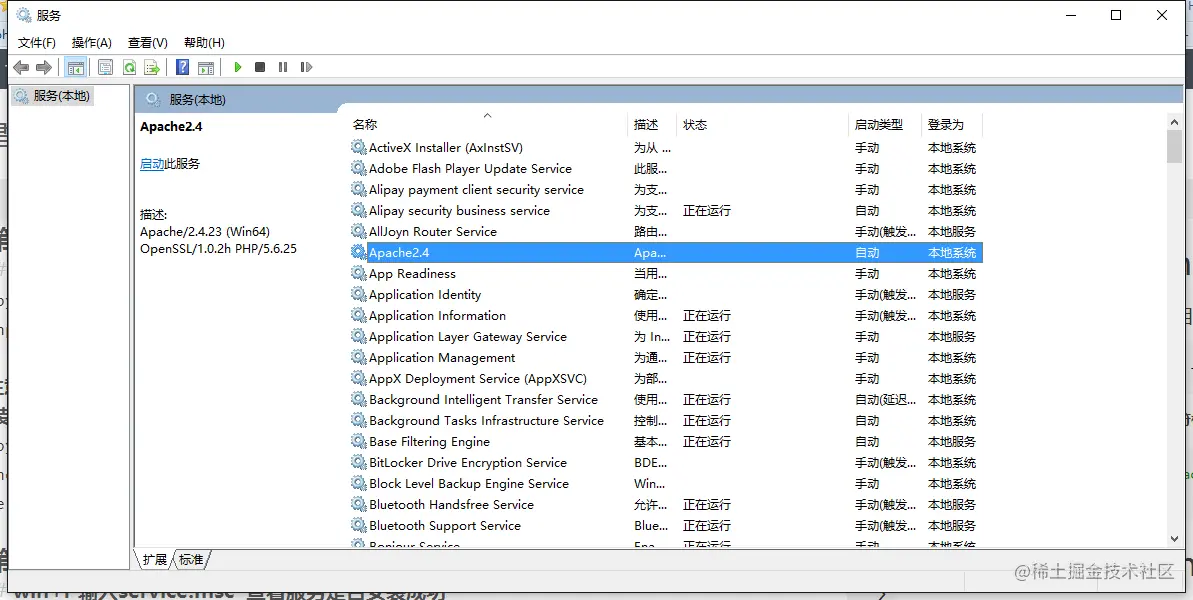The image size is (1193, 600).
Task: Select the Apache2.4 service row
Action: pos(666,252)
